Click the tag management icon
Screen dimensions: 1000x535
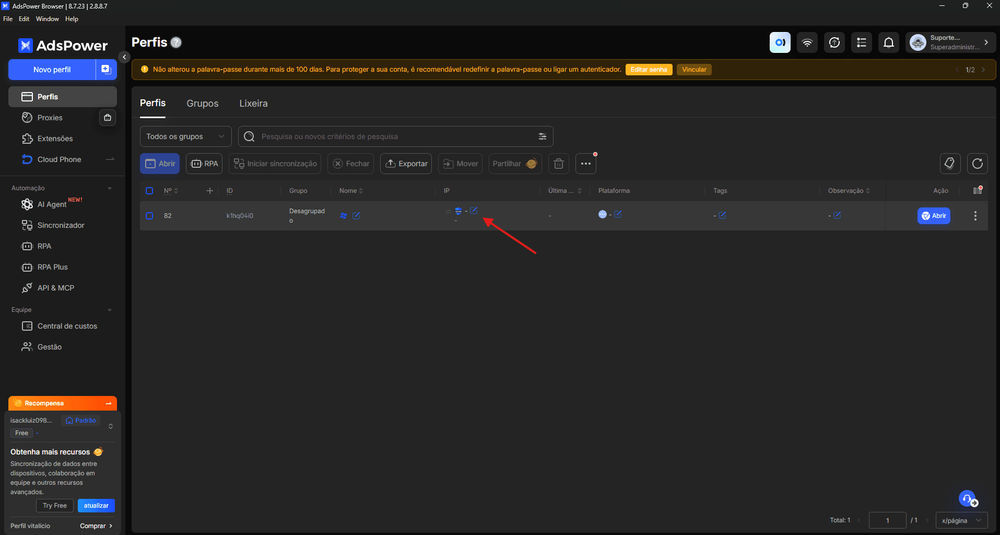pyautogui.click(x=950, y=164)
